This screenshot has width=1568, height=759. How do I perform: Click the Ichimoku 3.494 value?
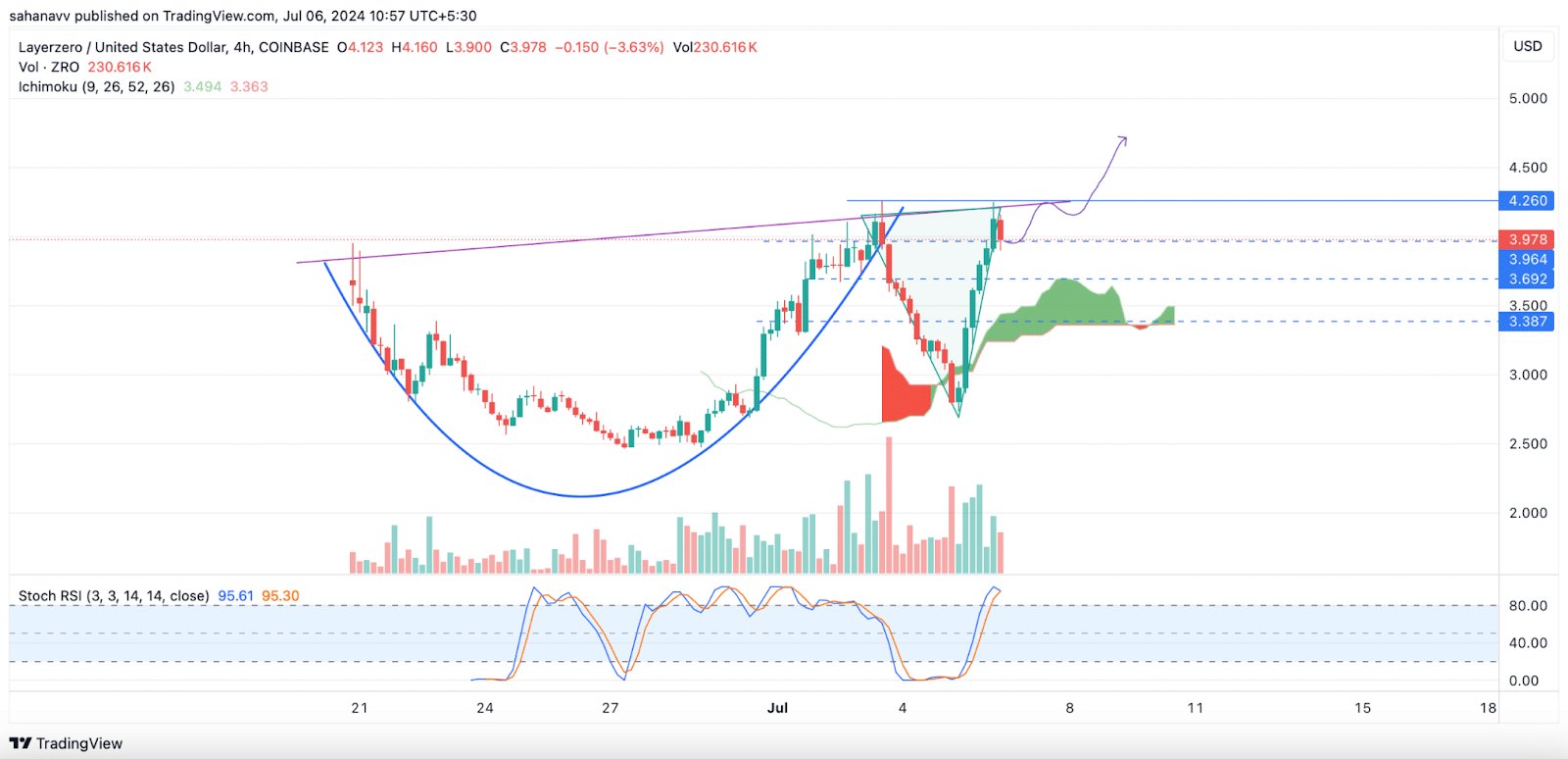(x=202, y=86)
